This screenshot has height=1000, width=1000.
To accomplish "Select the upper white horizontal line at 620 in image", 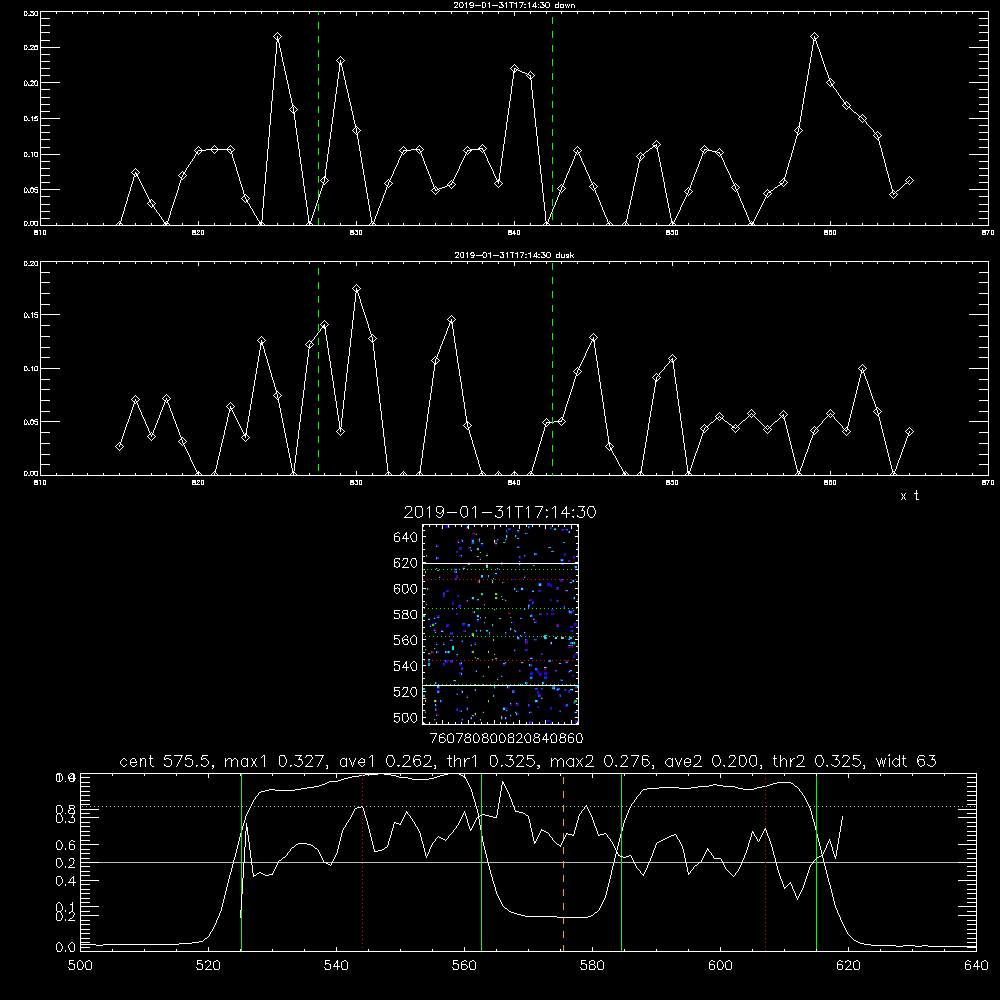I will [x=500, y=563].
